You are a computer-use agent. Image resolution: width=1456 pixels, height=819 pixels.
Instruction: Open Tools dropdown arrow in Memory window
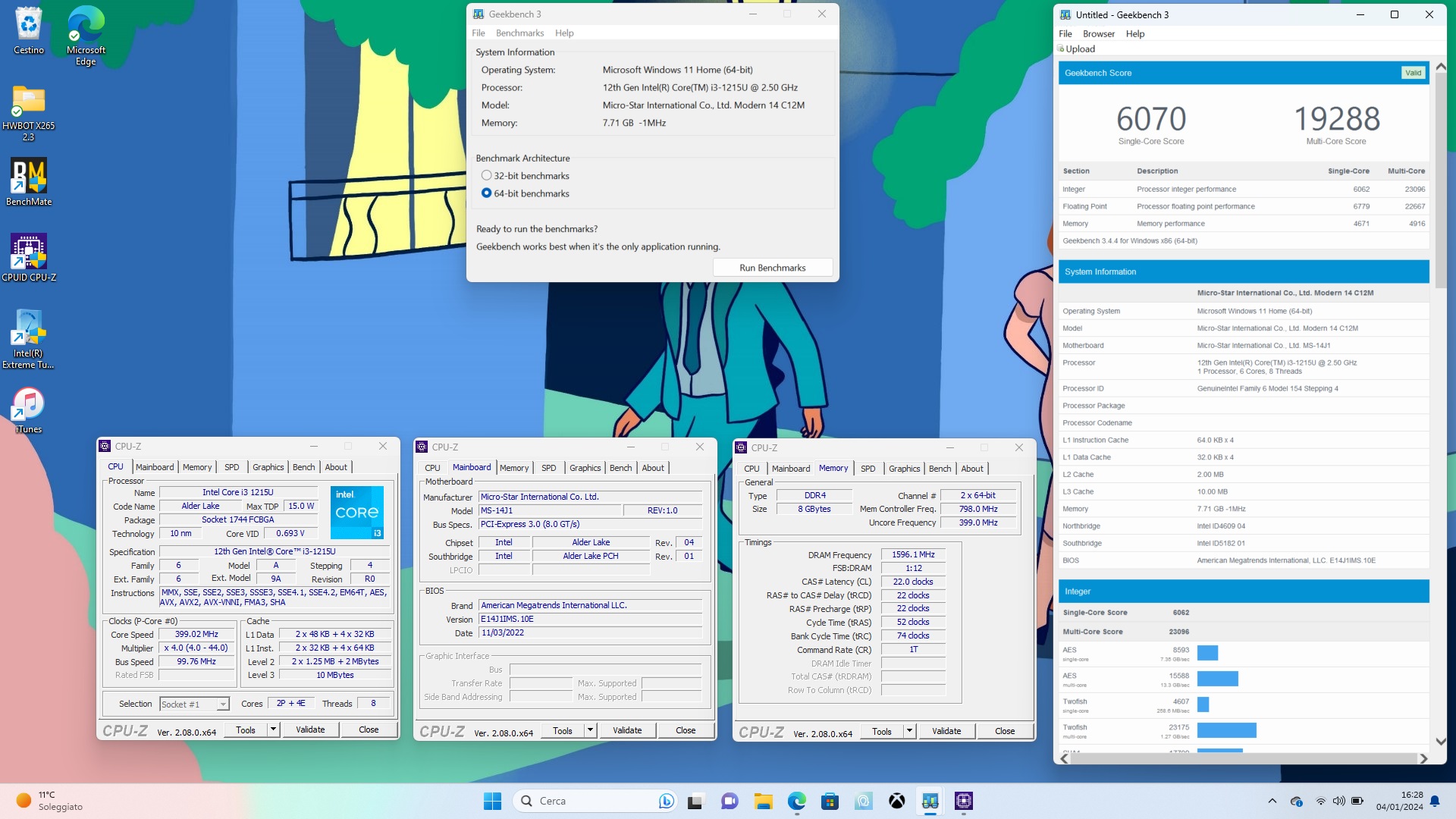point(909,731)
